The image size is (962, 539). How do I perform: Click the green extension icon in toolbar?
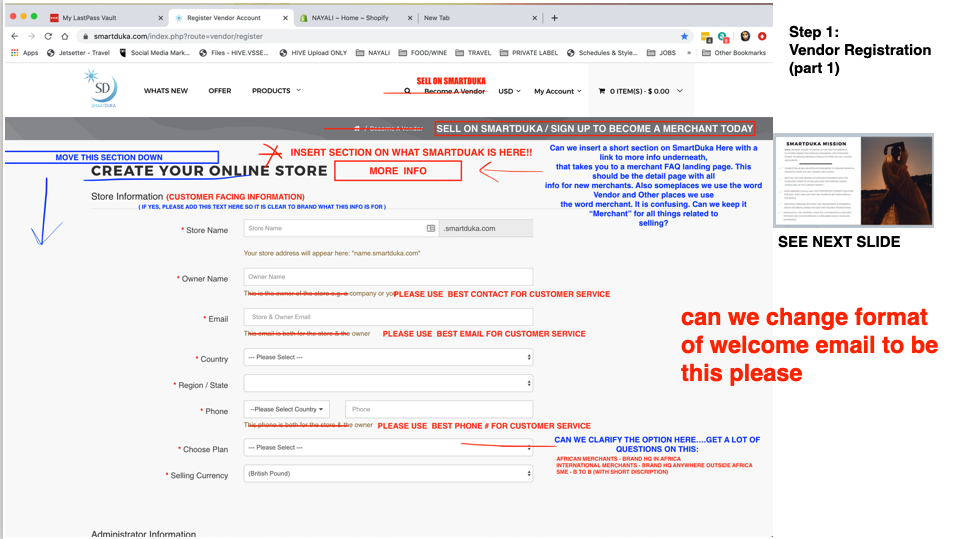(x=723, y=37)
